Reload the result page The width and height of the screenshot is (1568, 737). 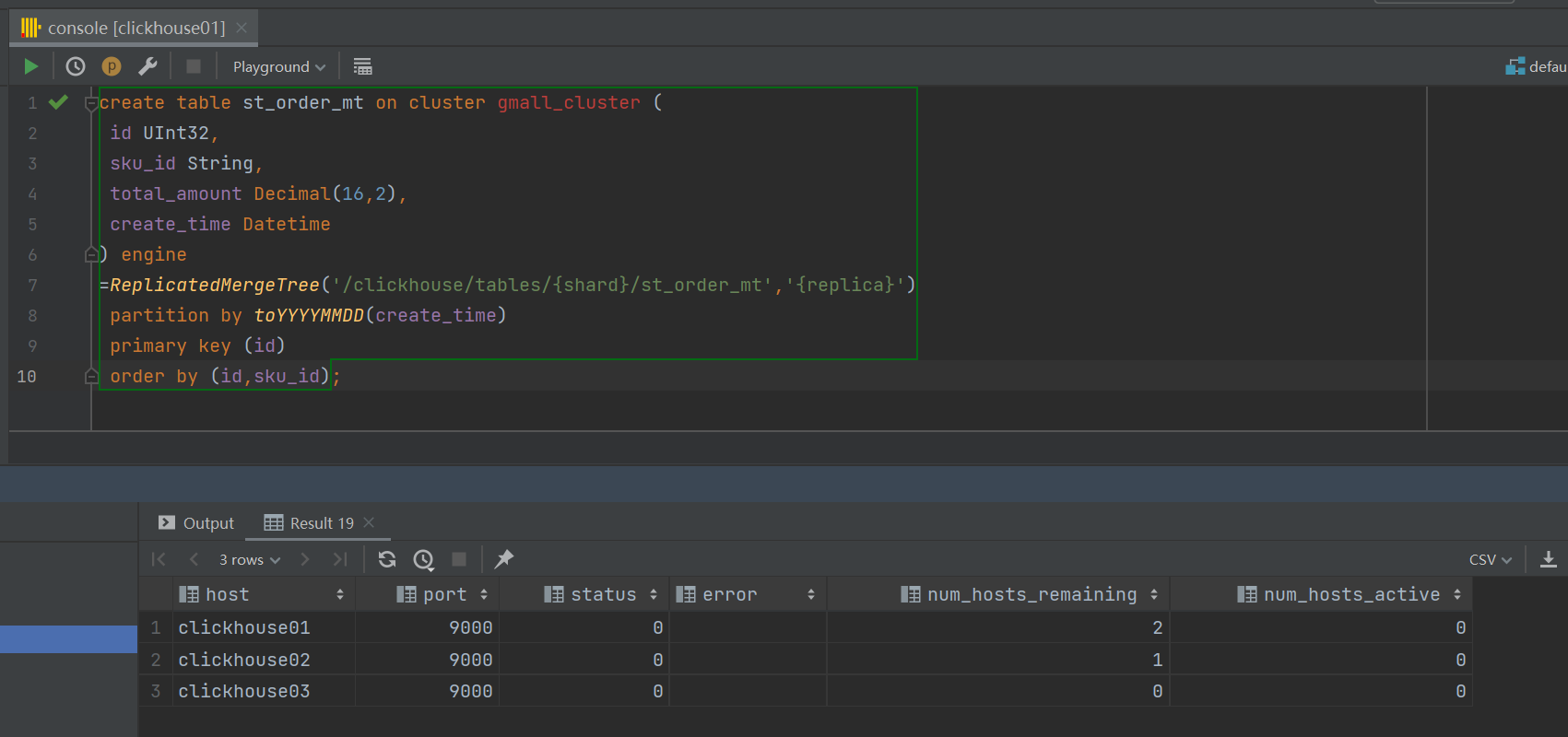(x=387, y=559)
